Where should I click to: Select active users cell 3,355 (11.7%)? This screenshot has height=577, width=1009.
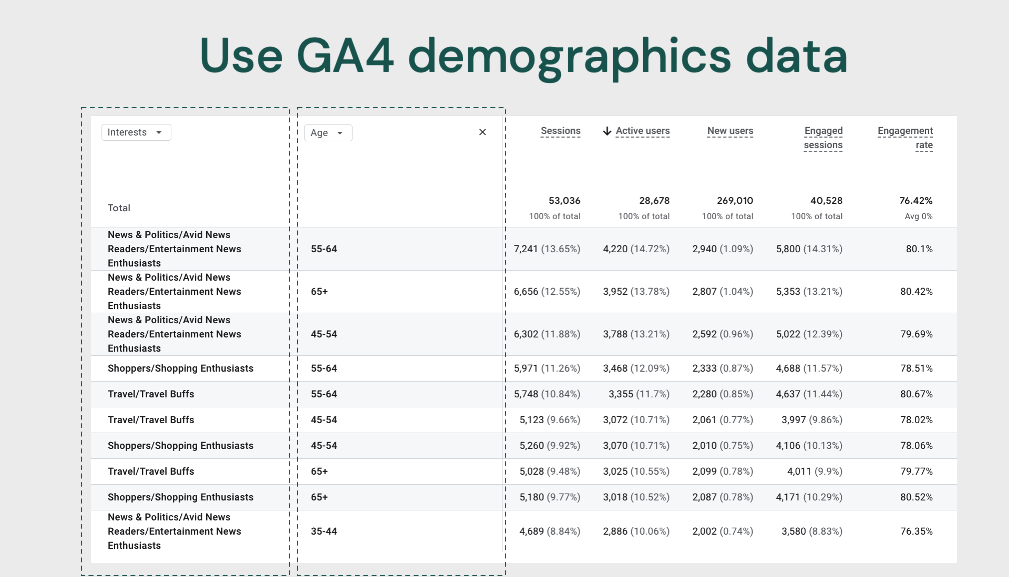pyautogui.click(x=639, y=394)
